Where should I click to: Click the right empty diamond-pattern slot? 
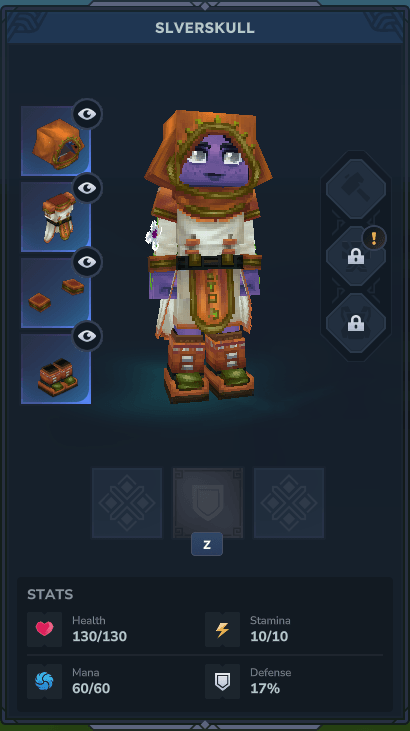point(289,503)
